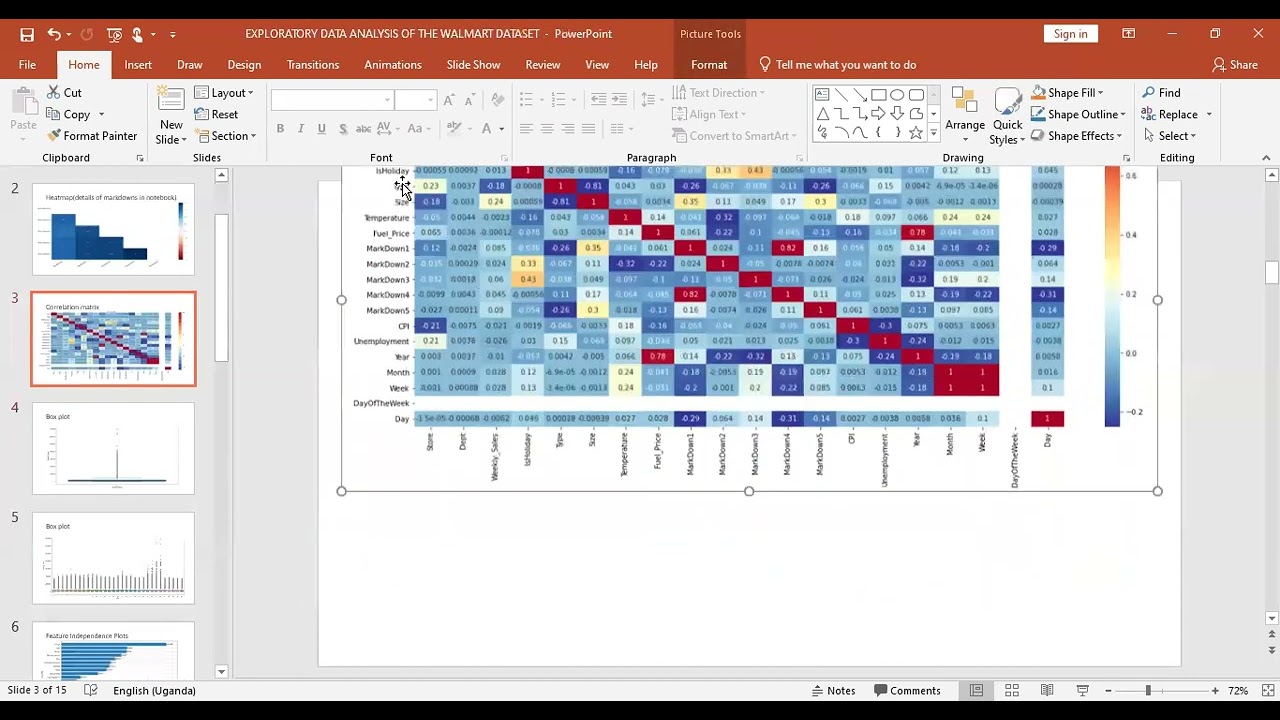Open the Arrange options
This screenshot has height=720, width=1280.
click(965, 114)
